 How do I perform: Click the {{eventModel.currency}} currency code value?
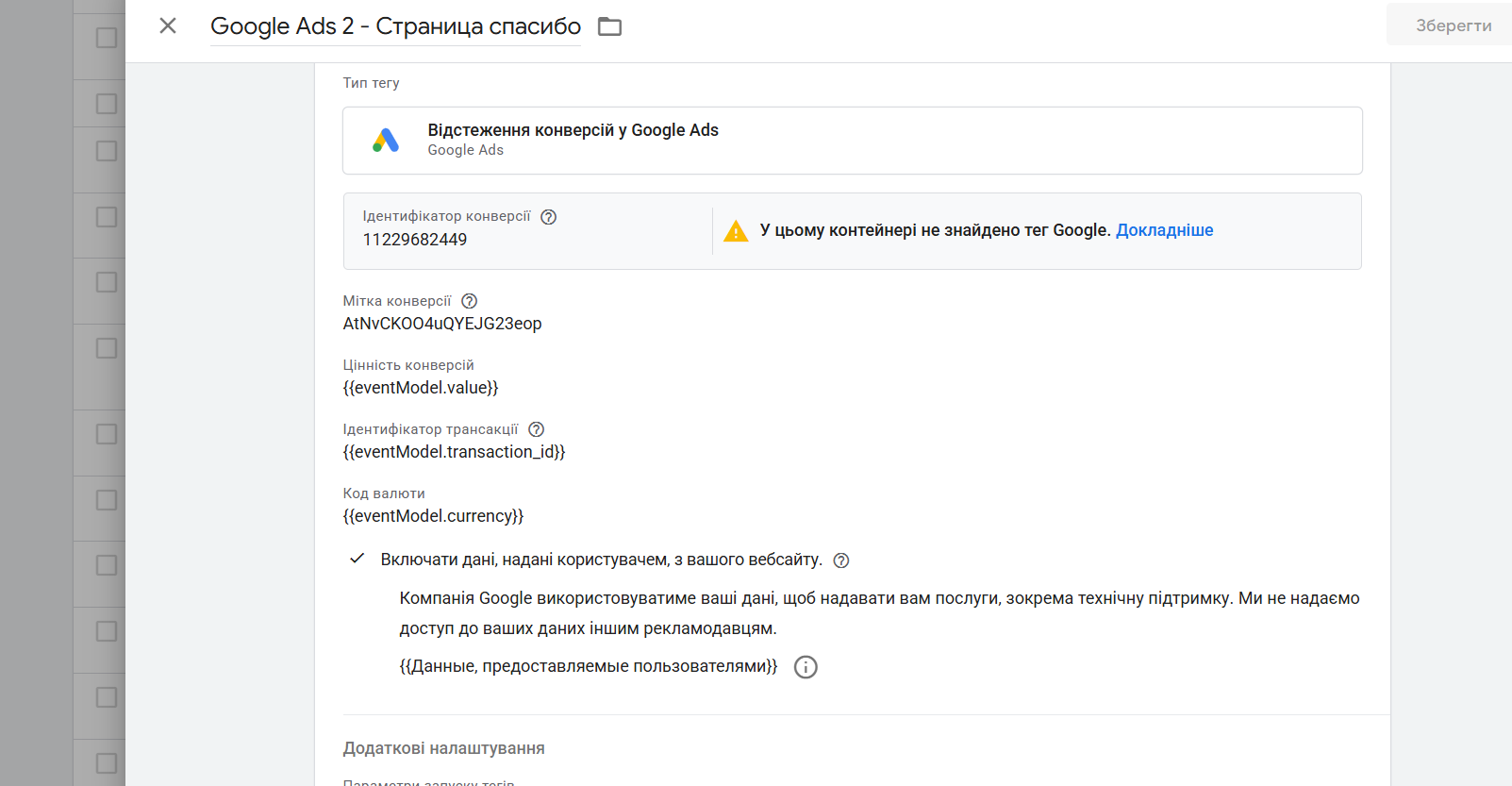433,516
